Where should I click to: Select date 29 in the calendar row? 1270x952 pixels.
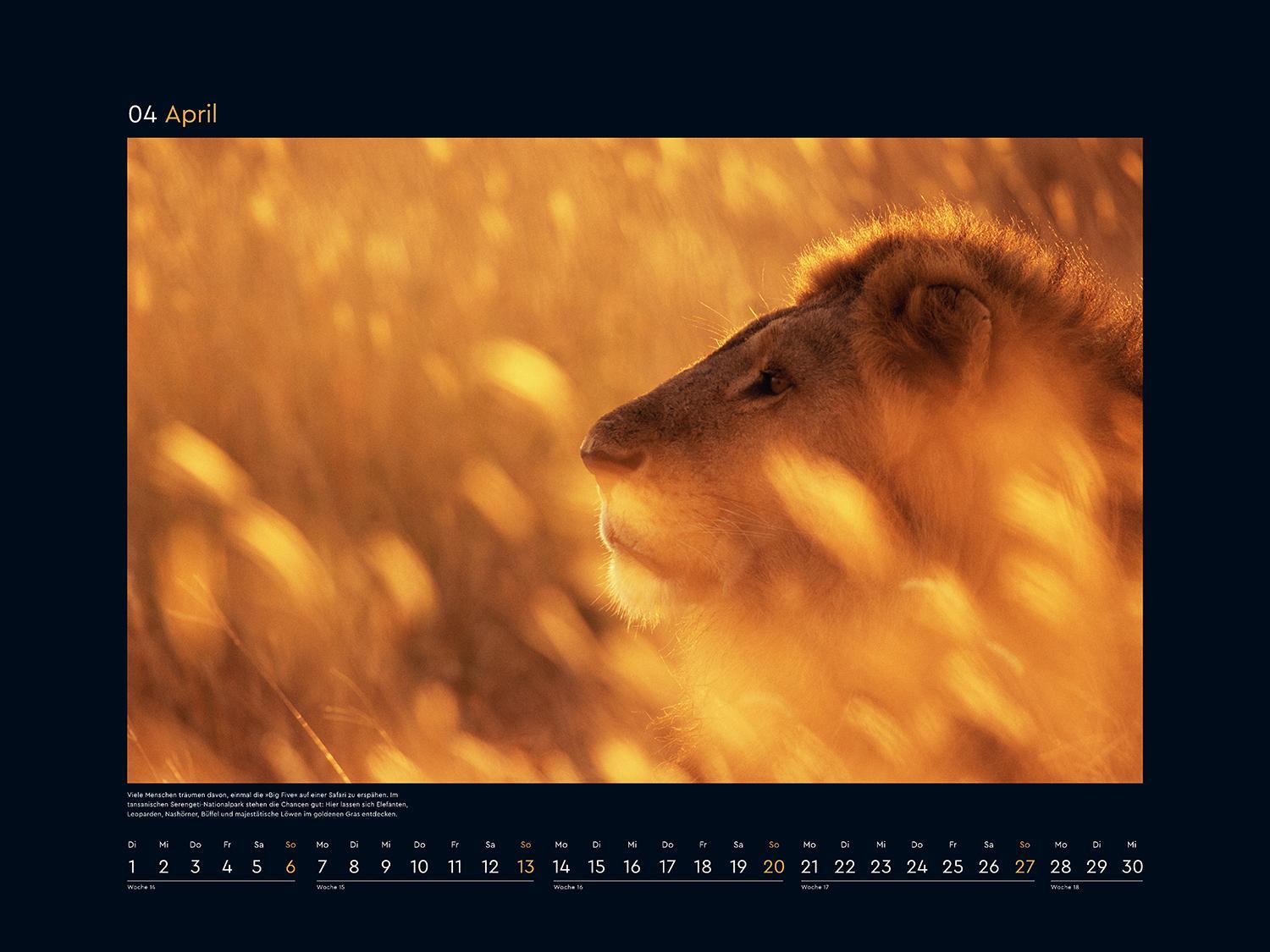click(x=1096, y=867)
